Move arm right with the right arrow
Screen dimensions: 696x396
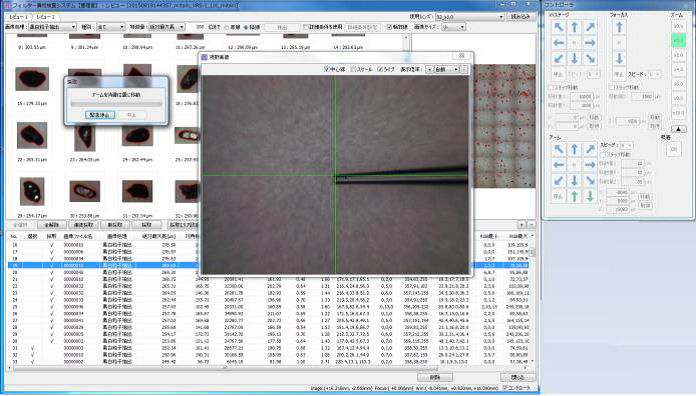[x=590, y=165]
